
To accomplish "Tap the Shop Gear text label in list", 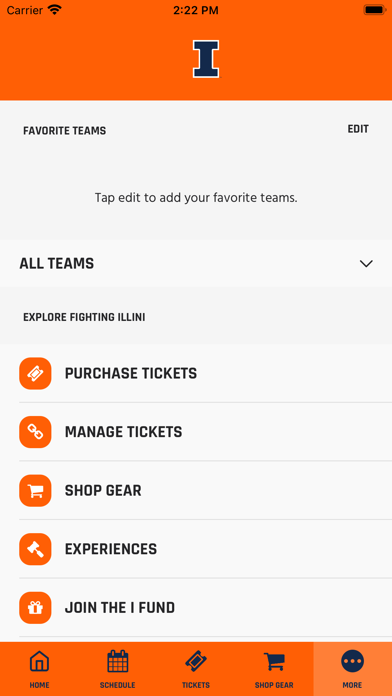I will (x=103, y=490).
